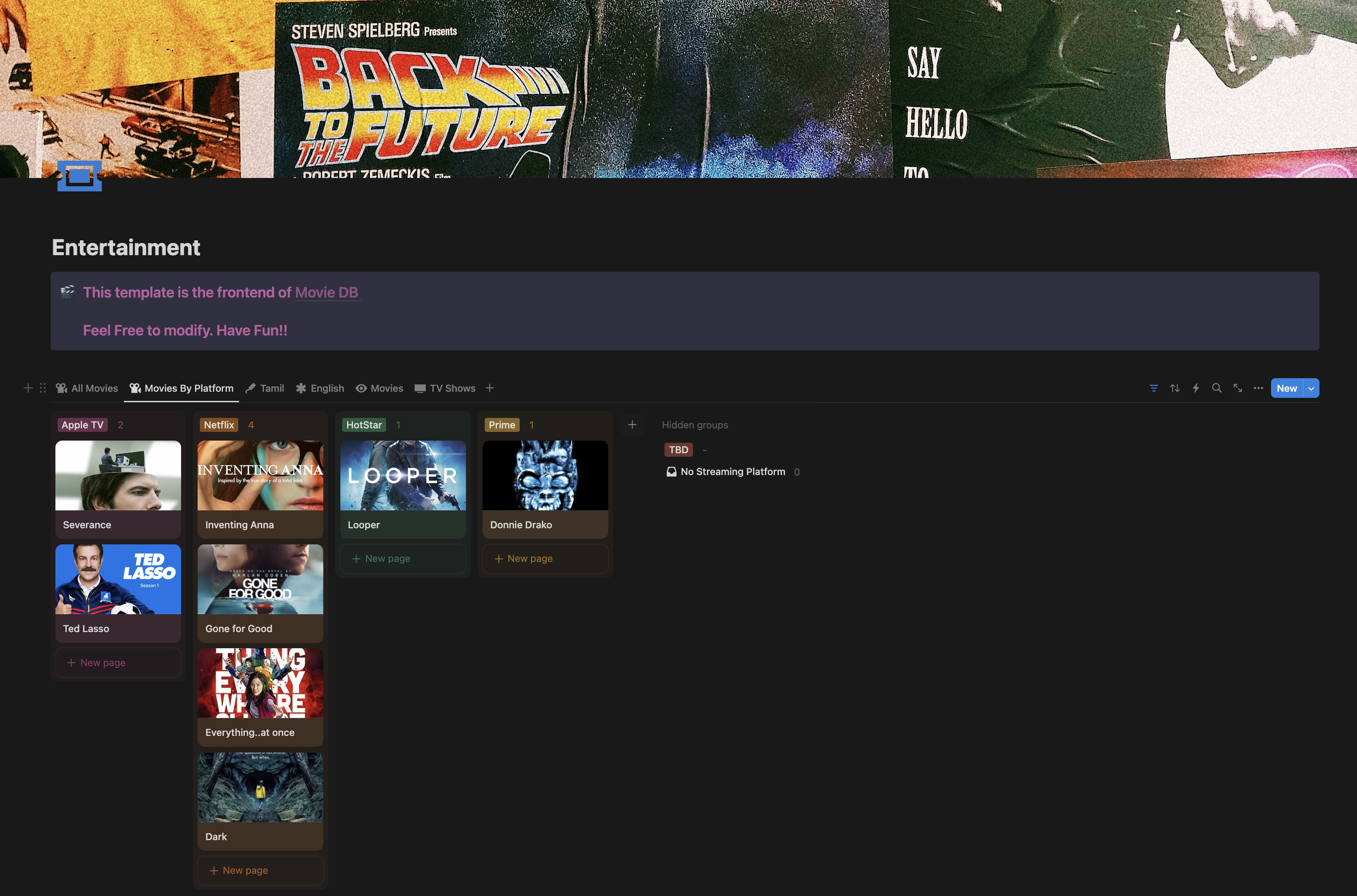Open the Donnie Drako card
1357x896 pixels.
(545, 489)
